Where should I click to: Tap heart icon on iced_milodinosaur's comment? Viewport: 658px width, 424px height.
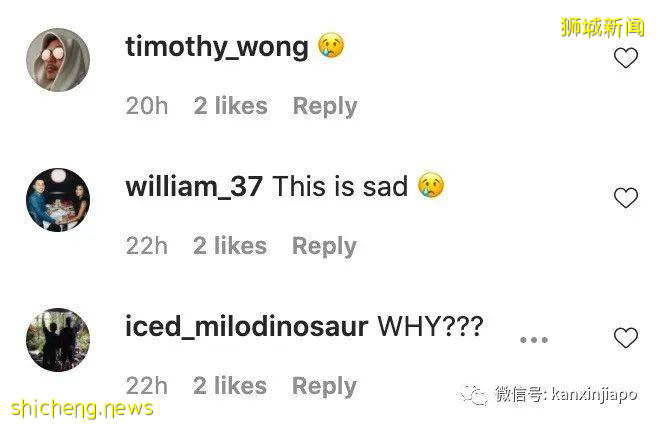point(626,338)
